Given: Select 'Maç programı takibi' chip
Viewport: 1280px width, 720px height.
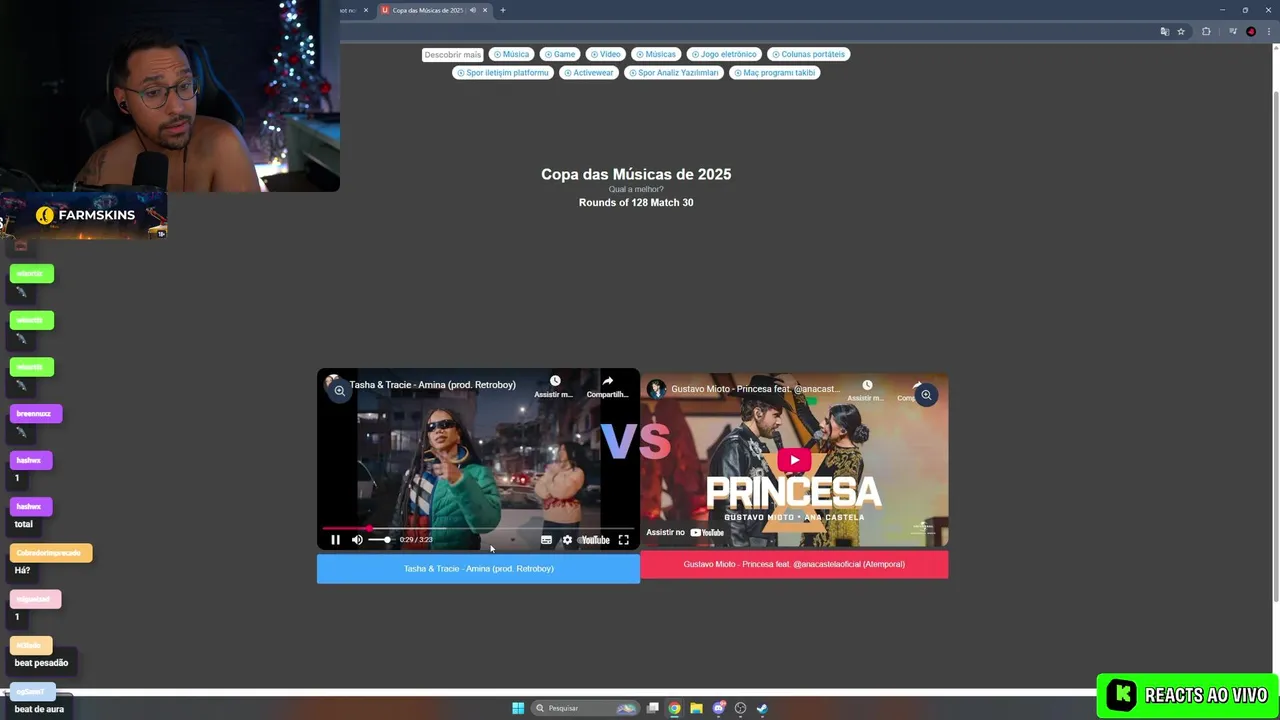Looking at the screenshot, I should pyautogui.click(x=775, y=73).
